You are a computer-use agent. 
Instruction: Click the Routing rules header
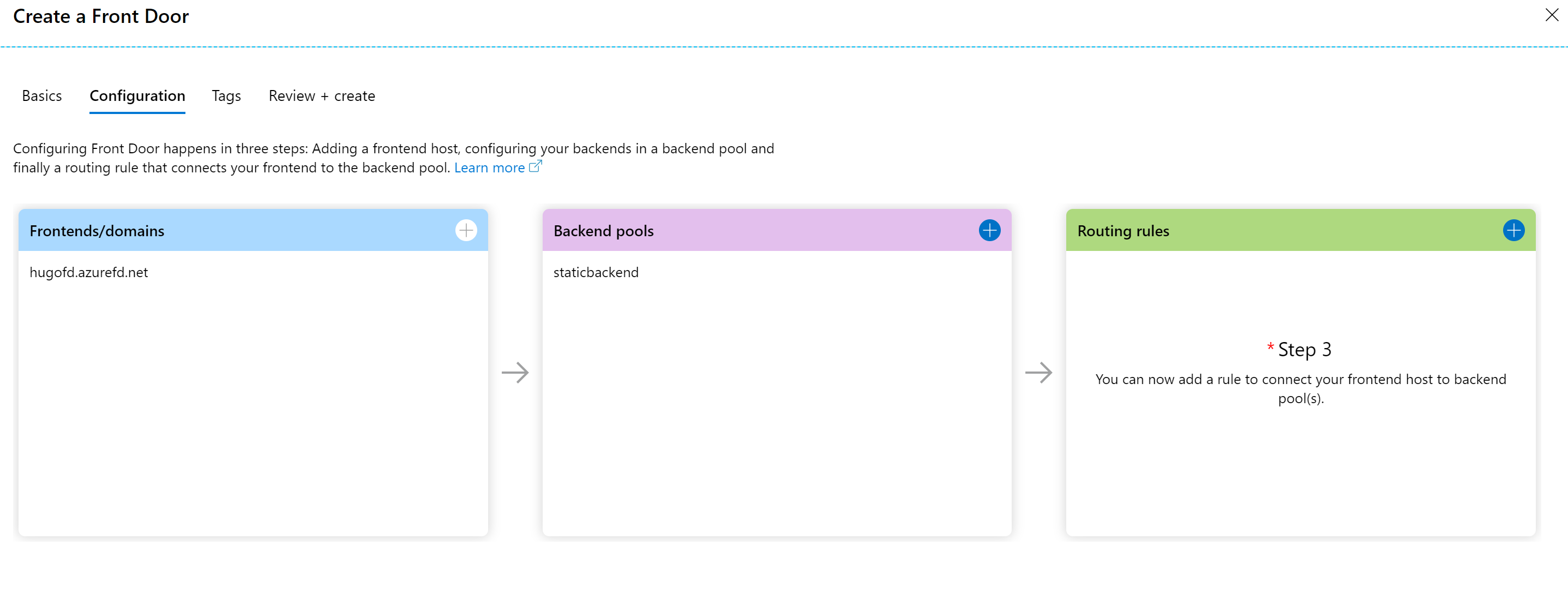point(1123,231)
